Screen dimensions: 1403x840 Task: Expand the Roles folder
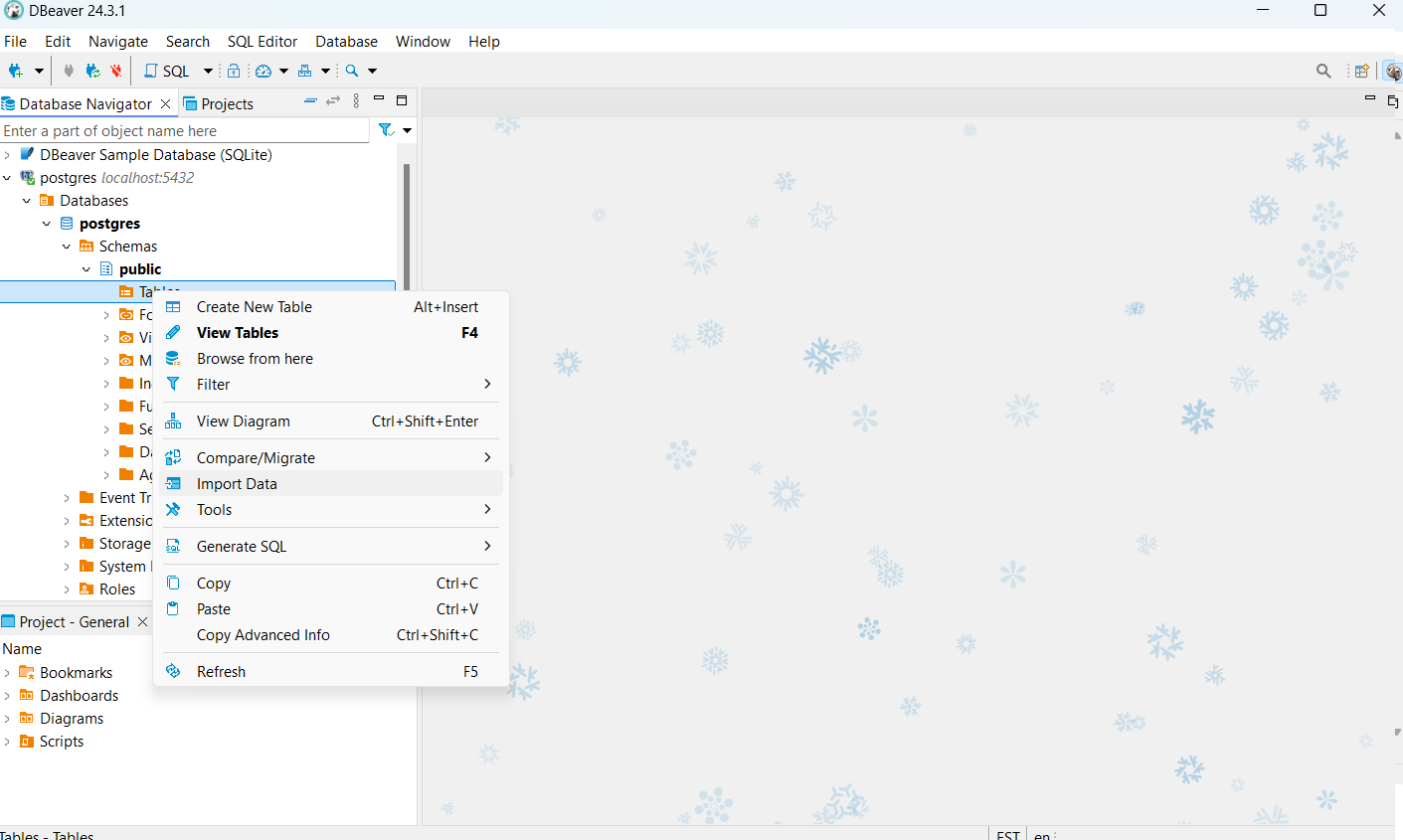point(66,588)
